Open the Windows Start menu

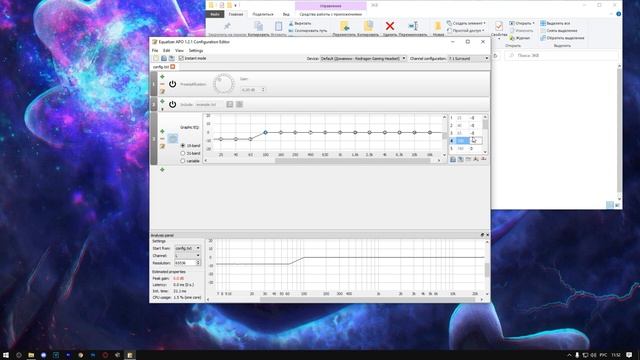[x=6, y=355]
